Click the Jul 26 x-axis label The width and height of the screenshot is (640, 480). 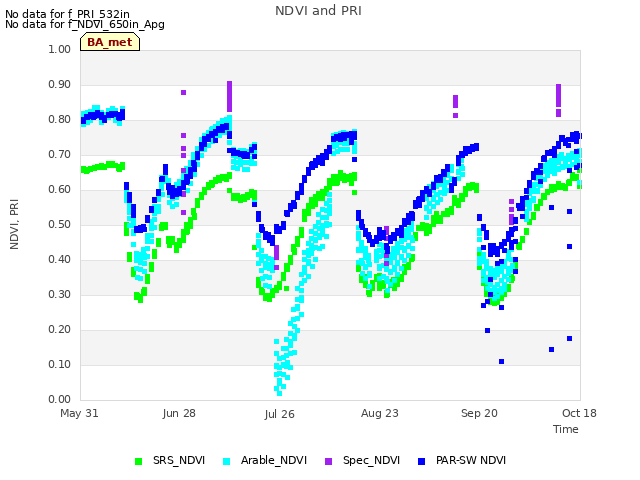280,414
